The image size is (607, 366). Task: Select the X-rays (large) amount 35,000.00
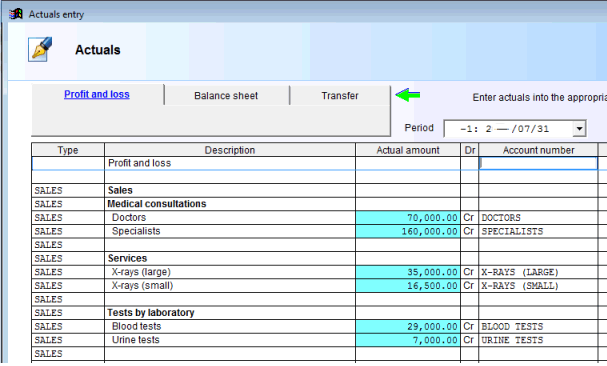pyautogui.click(x=408, y=272)
